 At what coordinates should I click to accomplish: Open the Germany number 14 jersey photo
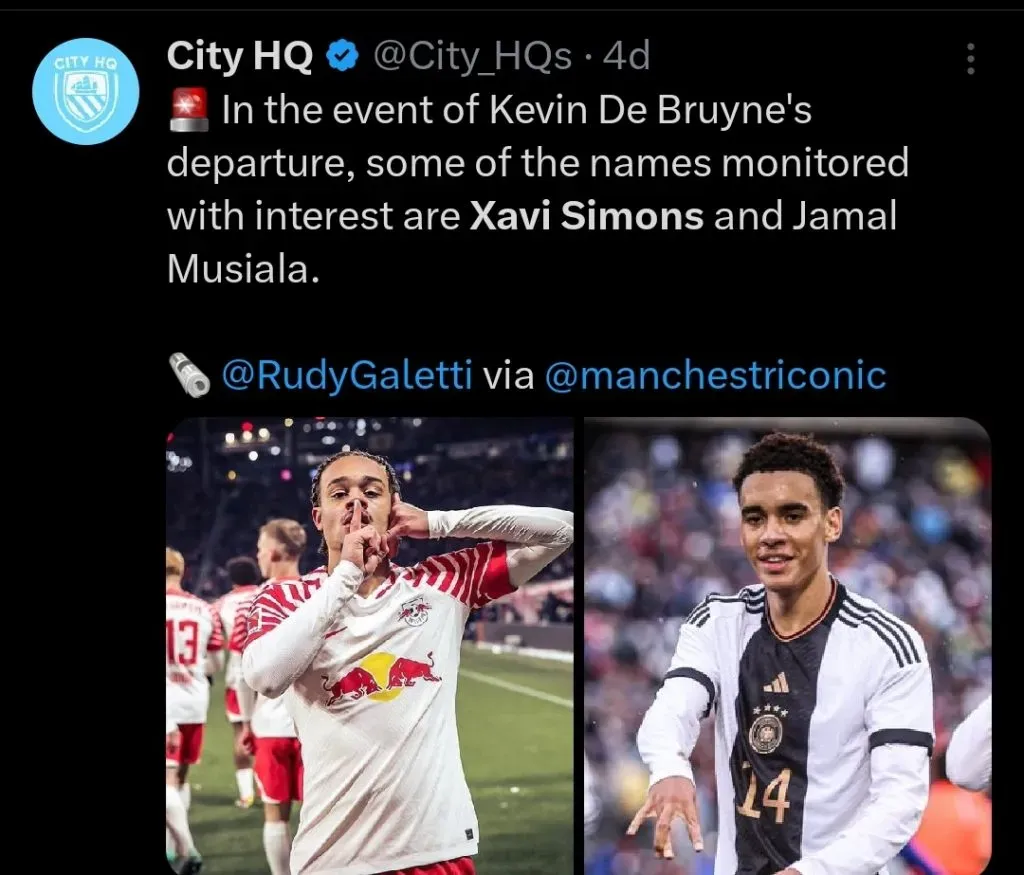(788, 646)
